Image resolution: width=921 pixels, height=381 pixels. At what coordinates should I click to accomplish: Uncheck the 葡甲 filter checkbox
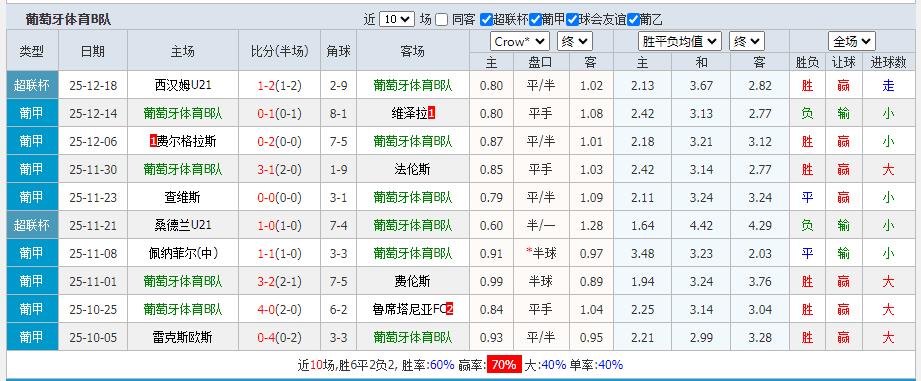(x=535, y=19)
